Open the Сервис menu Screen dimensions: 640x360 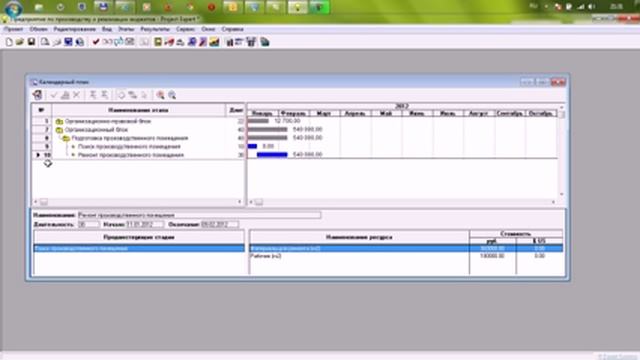coord(185,29)
